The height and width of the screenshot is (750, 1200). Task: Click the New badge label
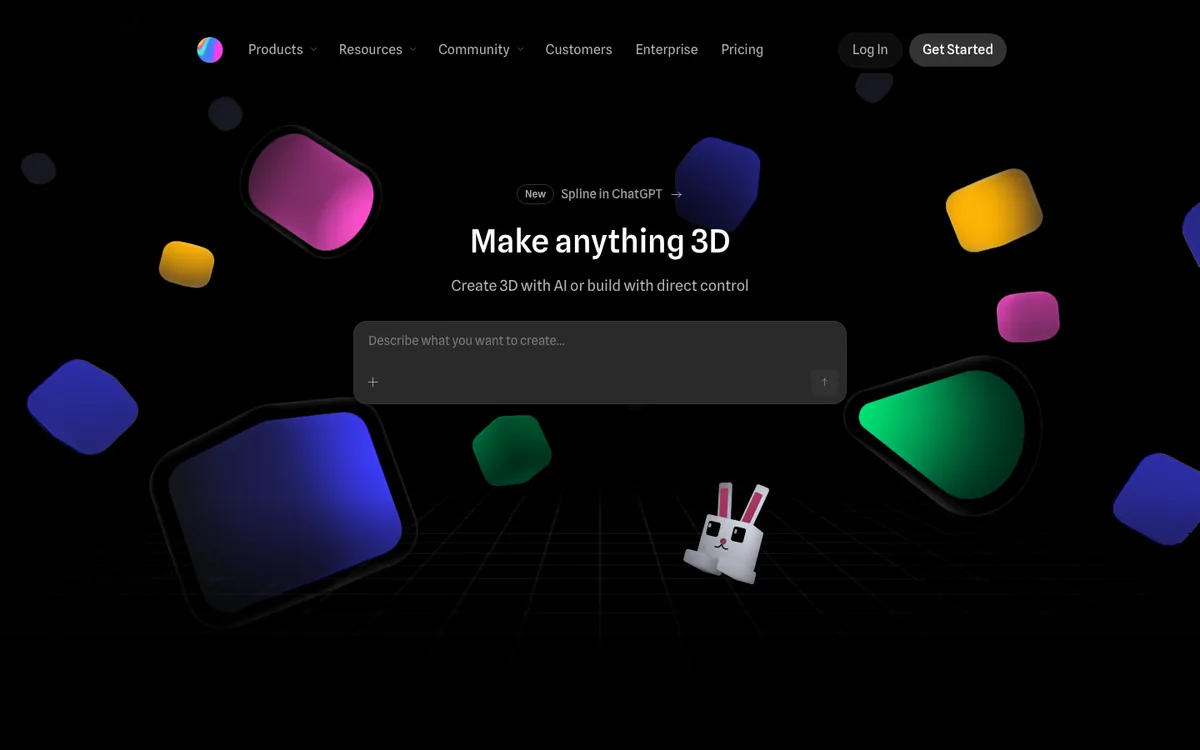pos(535,194)
